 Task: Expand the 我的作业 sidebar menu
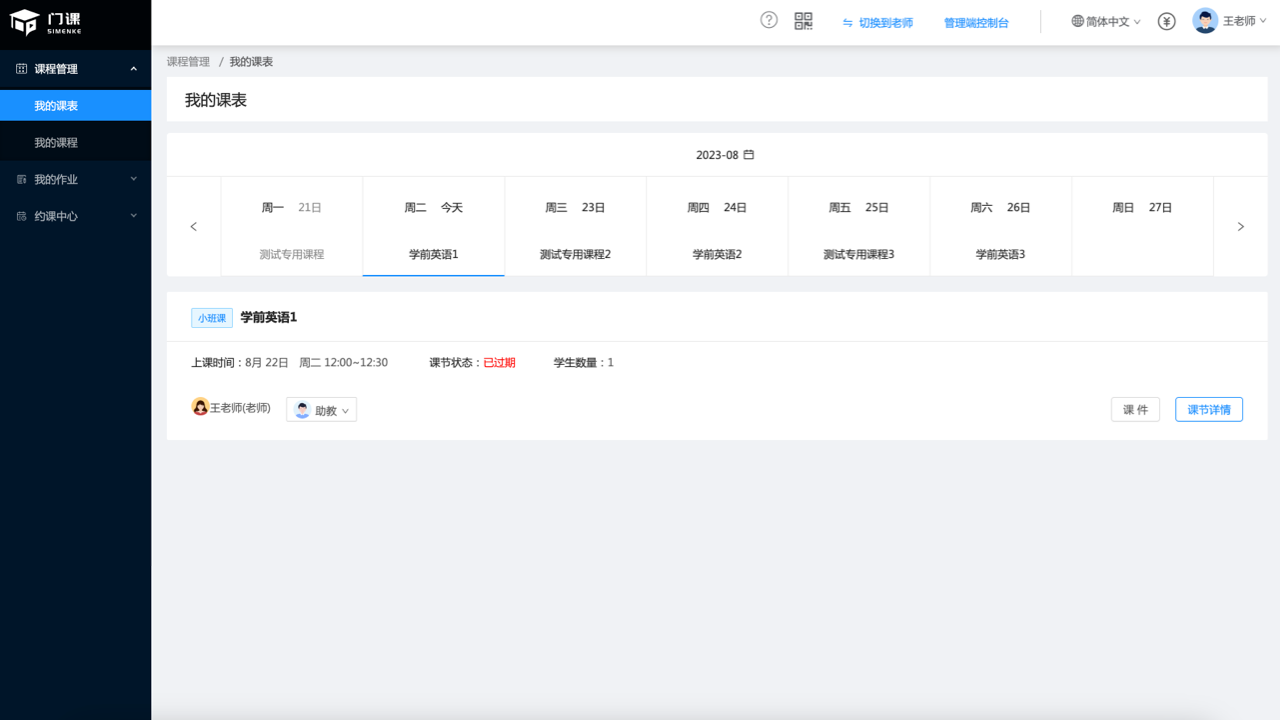click(x=75, y=178)
